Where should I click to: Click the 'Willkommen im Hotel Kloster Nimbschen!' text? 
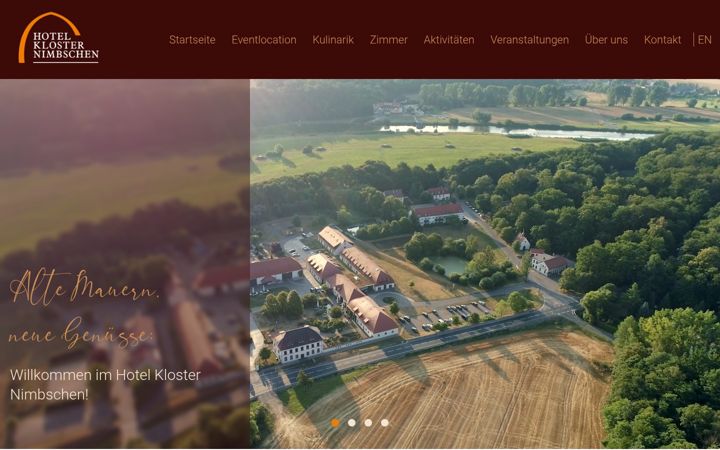coord(105,385)
